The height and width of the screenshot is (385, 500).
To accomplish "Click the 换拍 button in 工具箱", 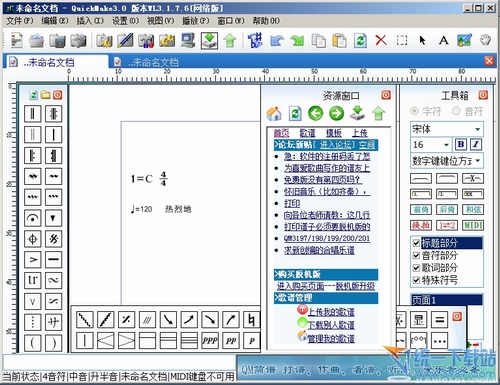I will [x=421, y=225].
